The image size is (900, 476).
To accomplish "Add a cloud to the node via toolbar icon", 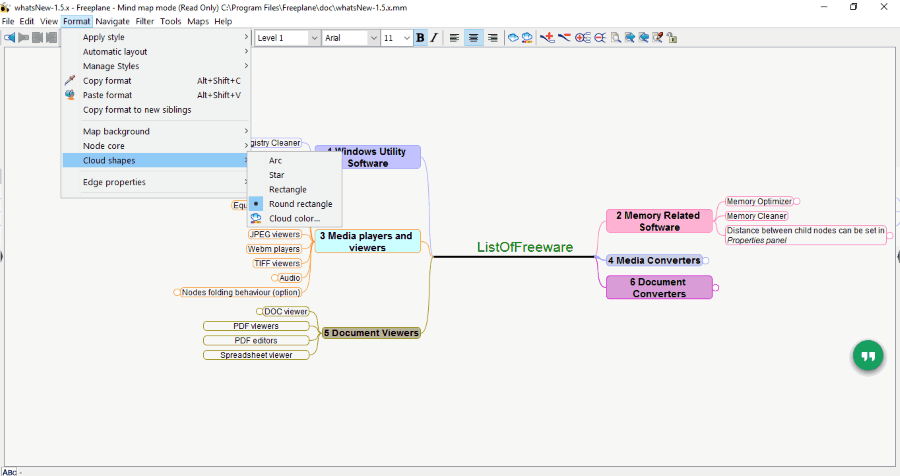I will click(513, 38).
